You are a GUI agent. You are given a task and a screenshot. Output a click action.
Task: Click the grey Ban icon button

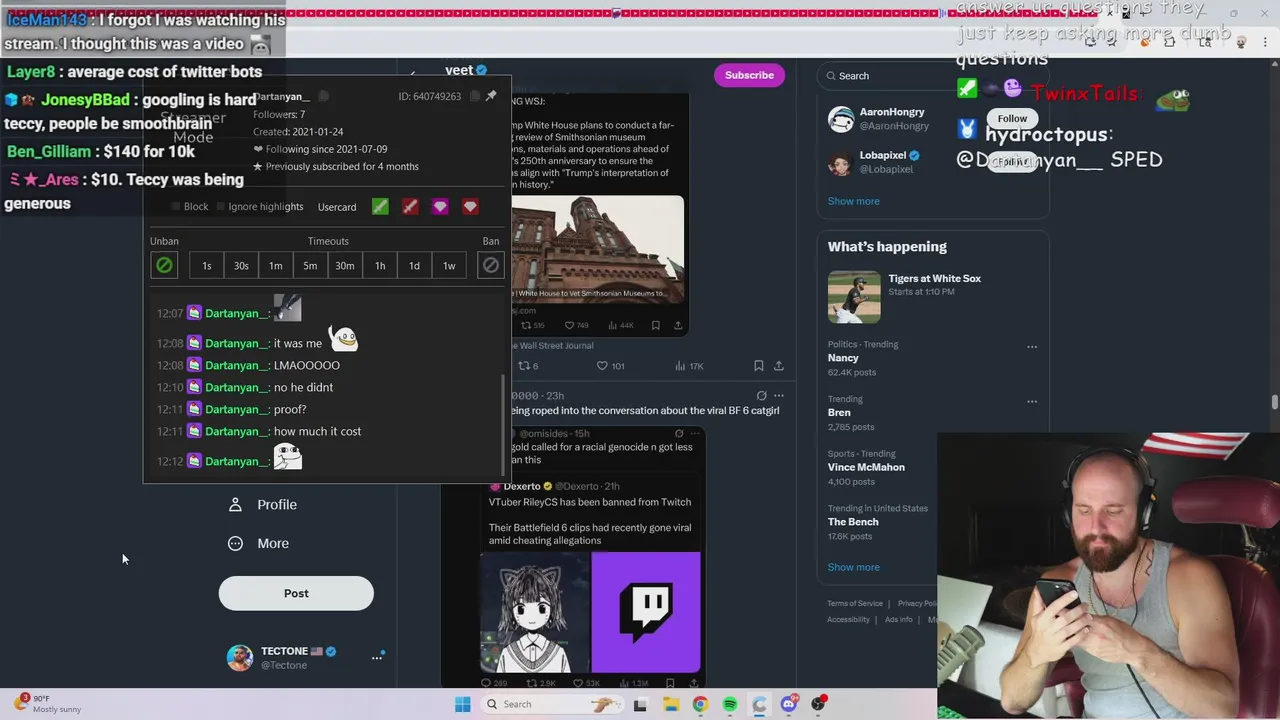click(x=490, y=265)
